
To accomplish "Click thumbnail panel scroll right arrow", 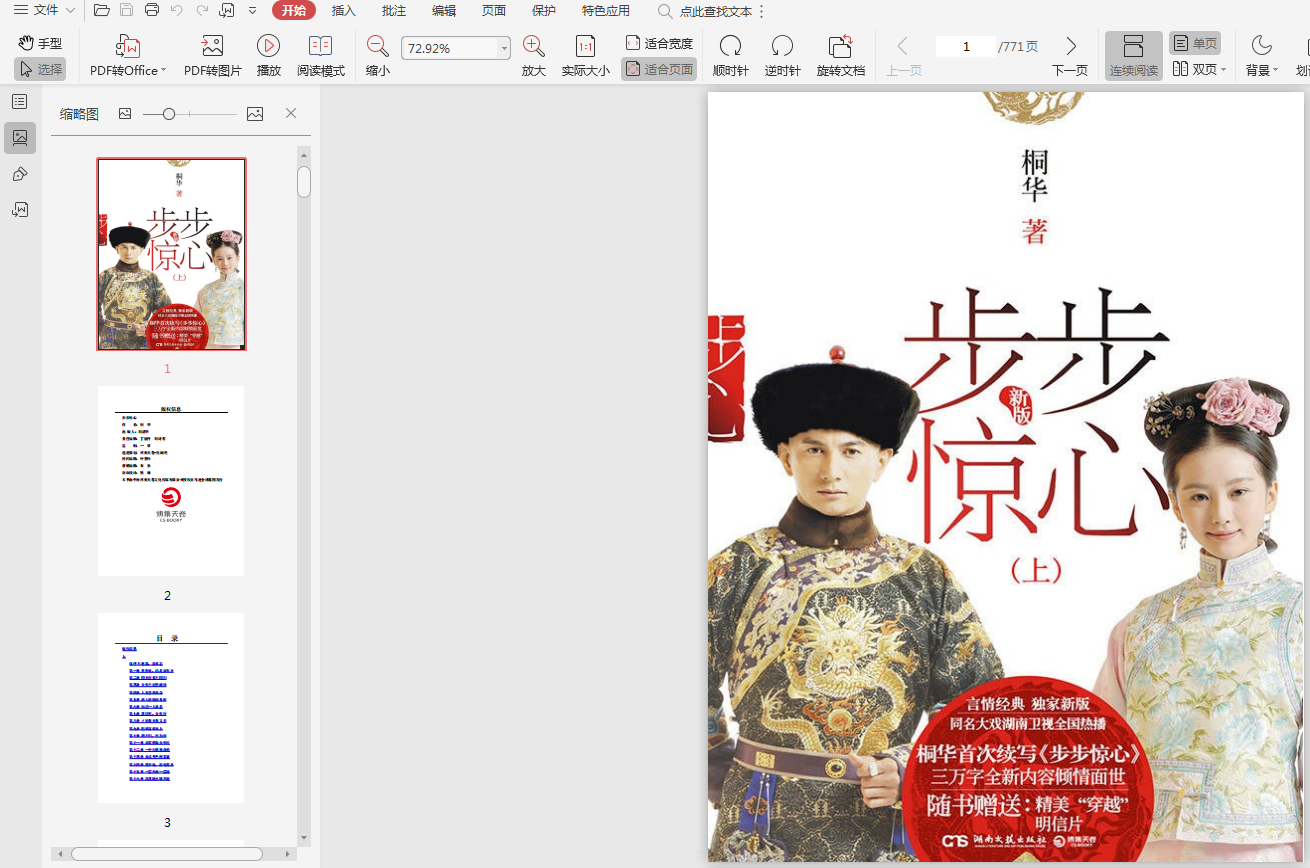I will coord(289,854).
